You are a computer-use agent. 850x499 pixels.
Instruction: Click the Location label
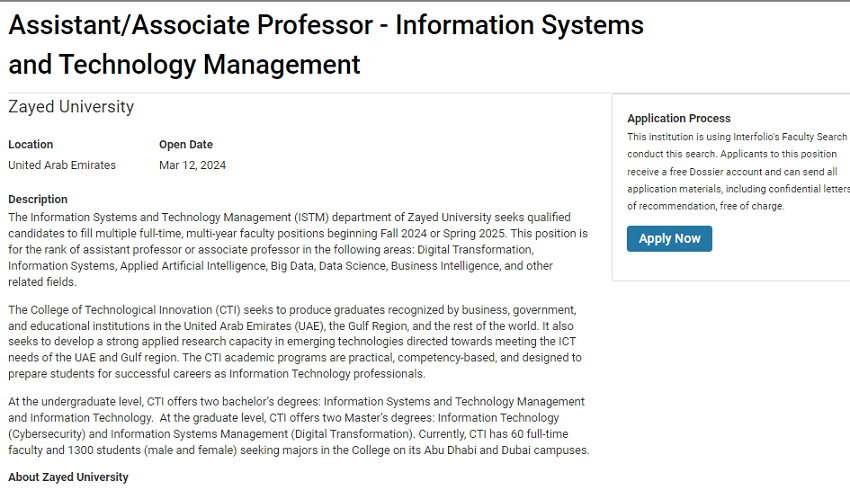click(x=31, y=144)
